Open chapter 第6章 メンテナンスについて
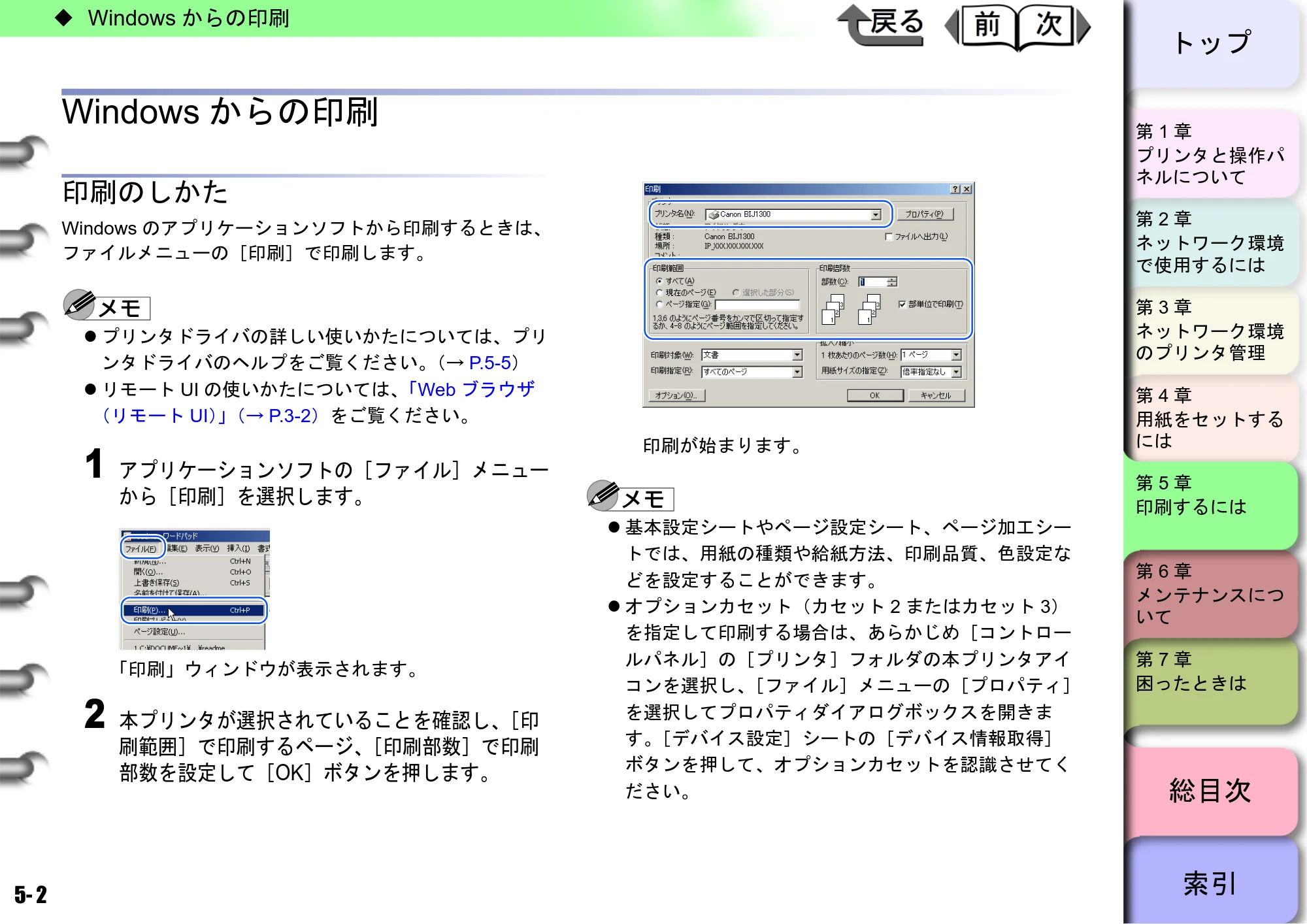Viewport: 1307px width, 924px height. (1212, 594)
